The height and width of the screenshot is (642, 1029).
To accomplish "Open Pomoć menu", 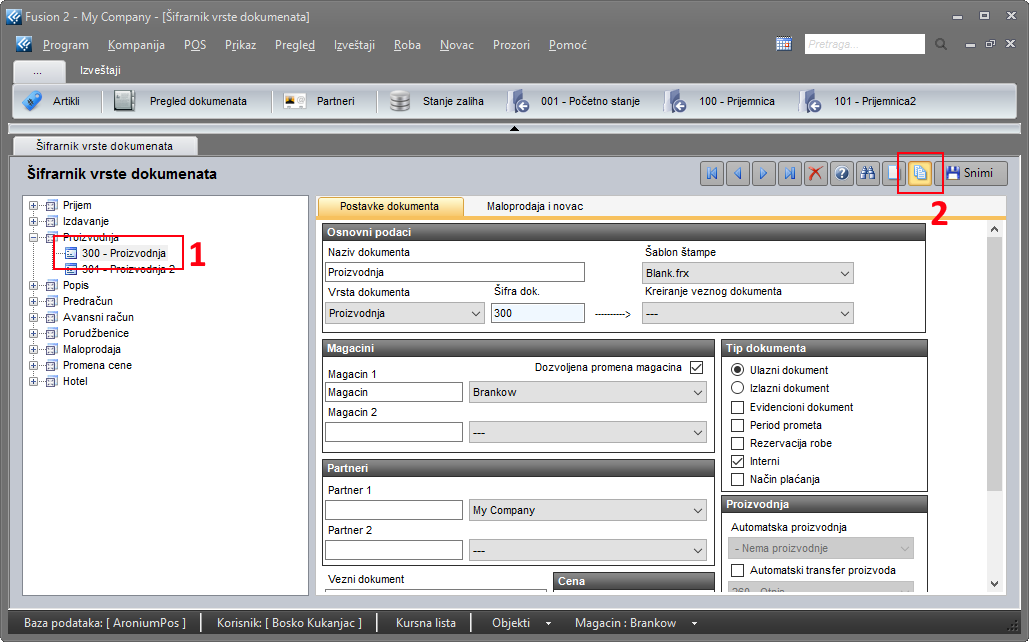I will pos(568,45).
